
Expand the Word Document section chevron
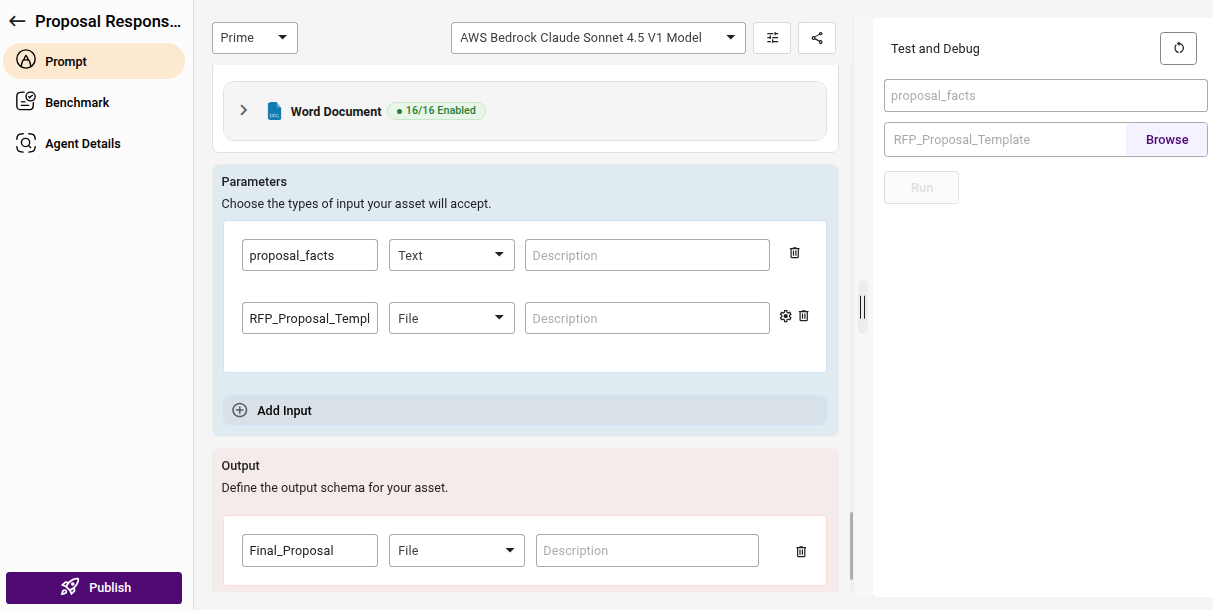coord(243,110)
